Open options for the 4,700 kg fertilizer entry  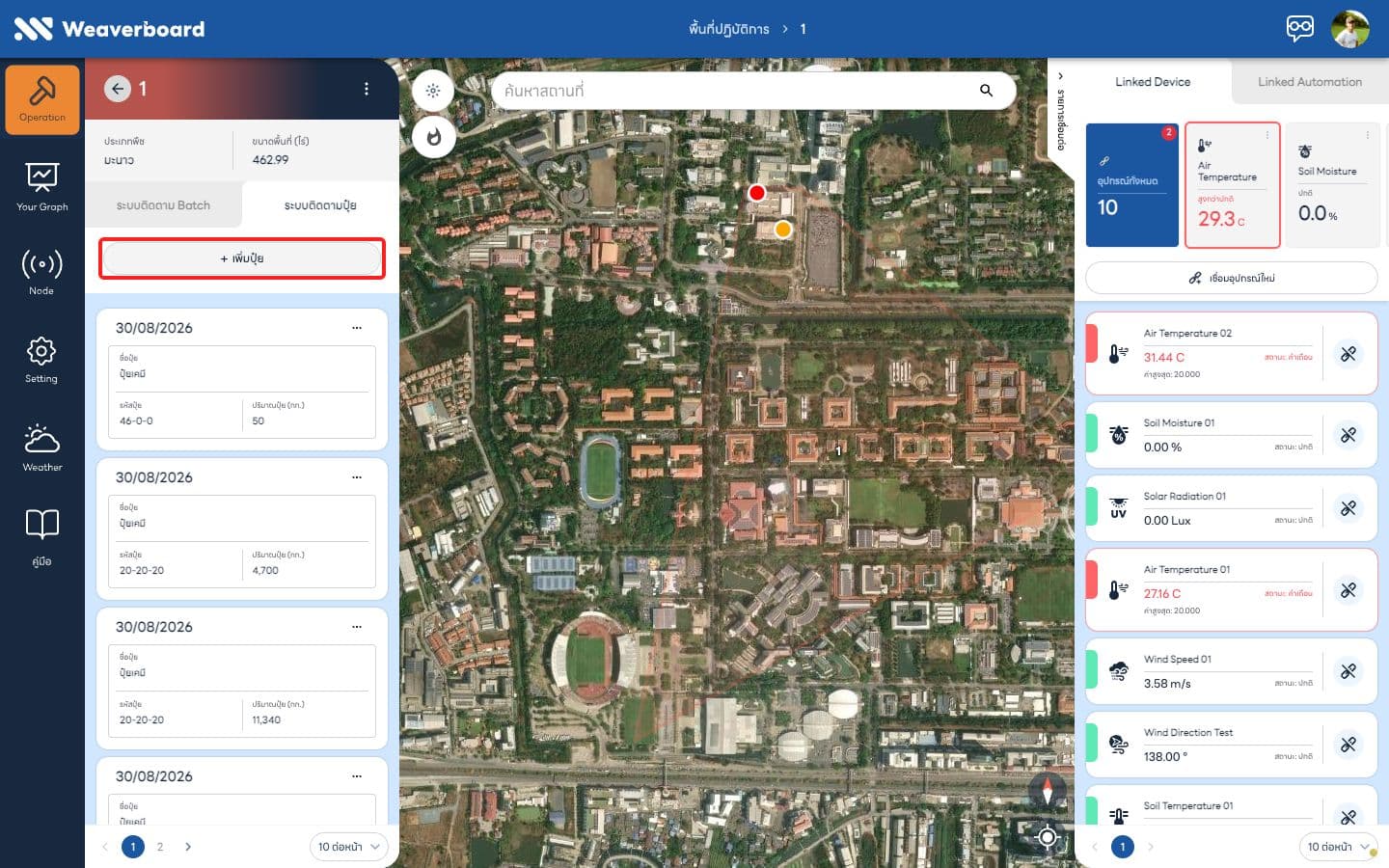click(357, 477)
